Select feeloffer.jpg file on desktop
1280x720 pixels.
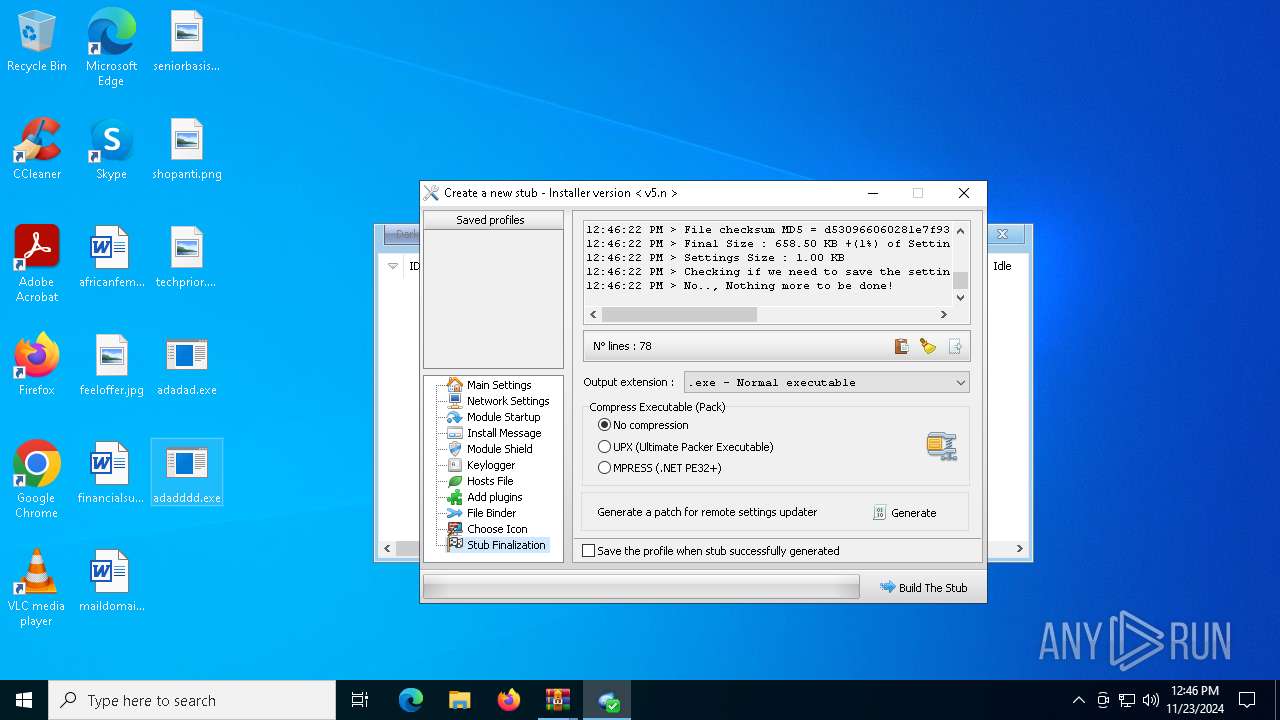point(111,365)
